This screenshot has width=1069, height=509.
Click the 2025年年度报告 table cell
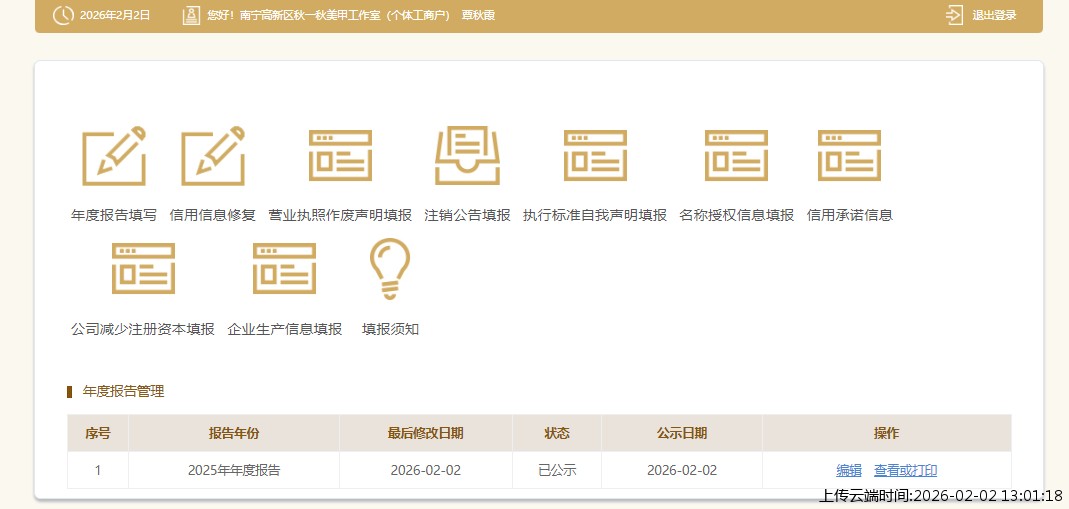234,470
